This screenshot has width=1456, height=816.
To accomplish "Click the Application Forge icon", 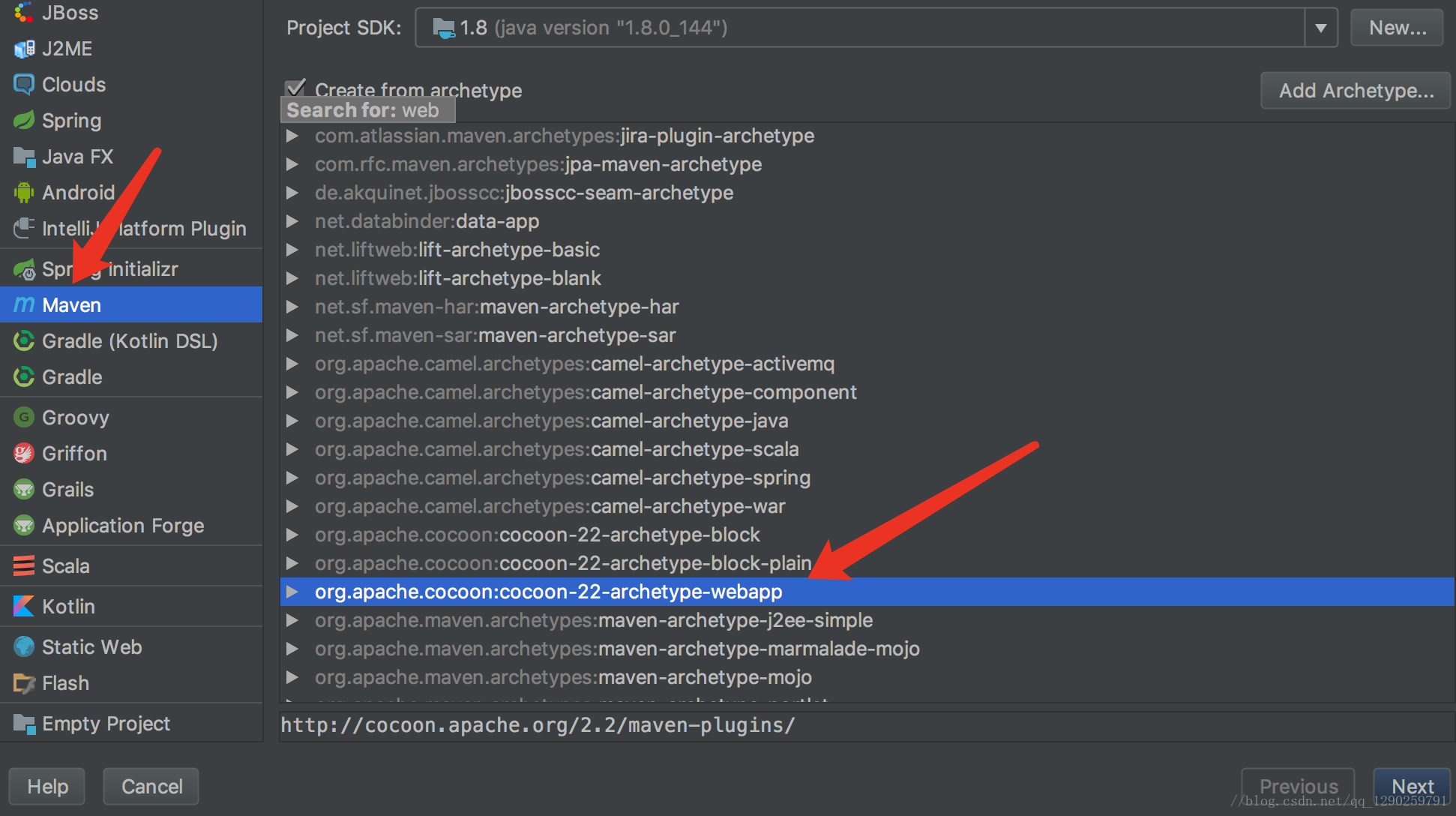I will [x=24, y=526].
